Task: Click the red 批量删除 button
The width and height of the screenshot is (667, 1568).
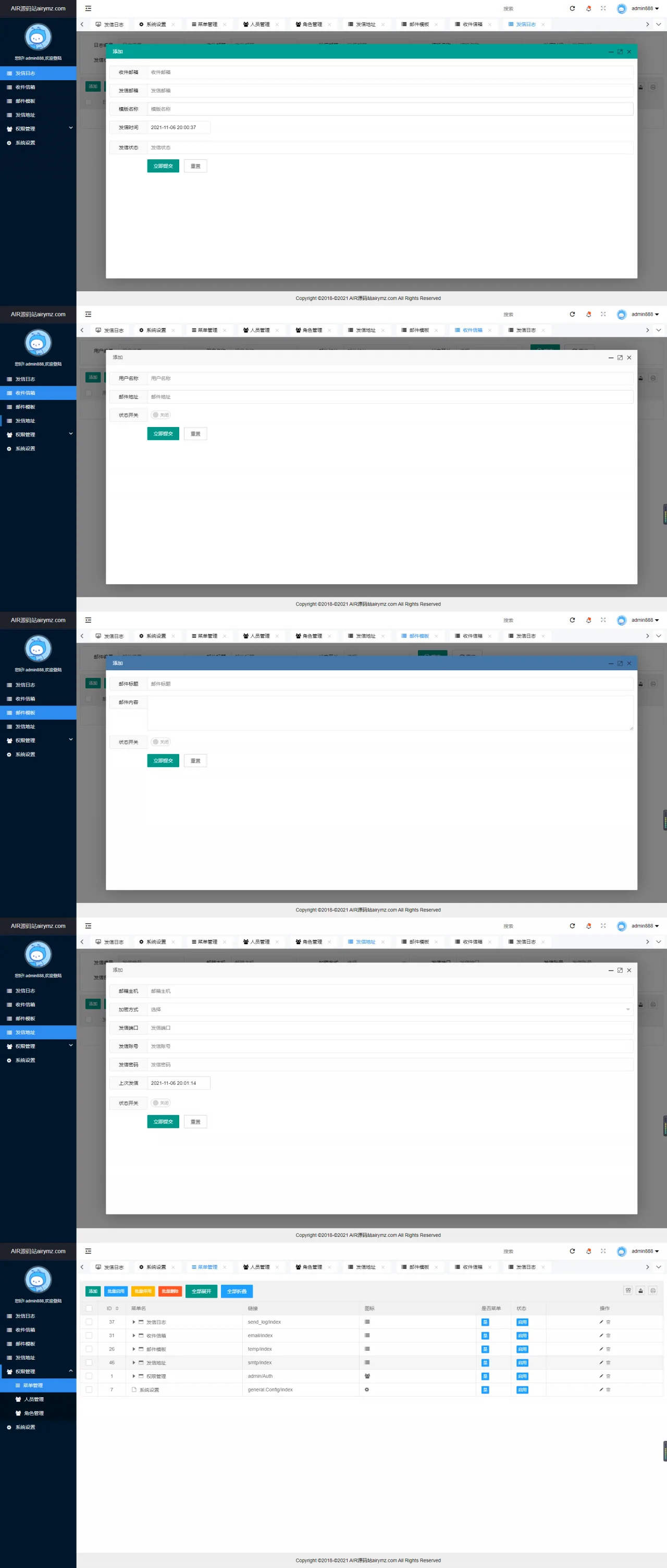Action: [x=170, y=1291]
